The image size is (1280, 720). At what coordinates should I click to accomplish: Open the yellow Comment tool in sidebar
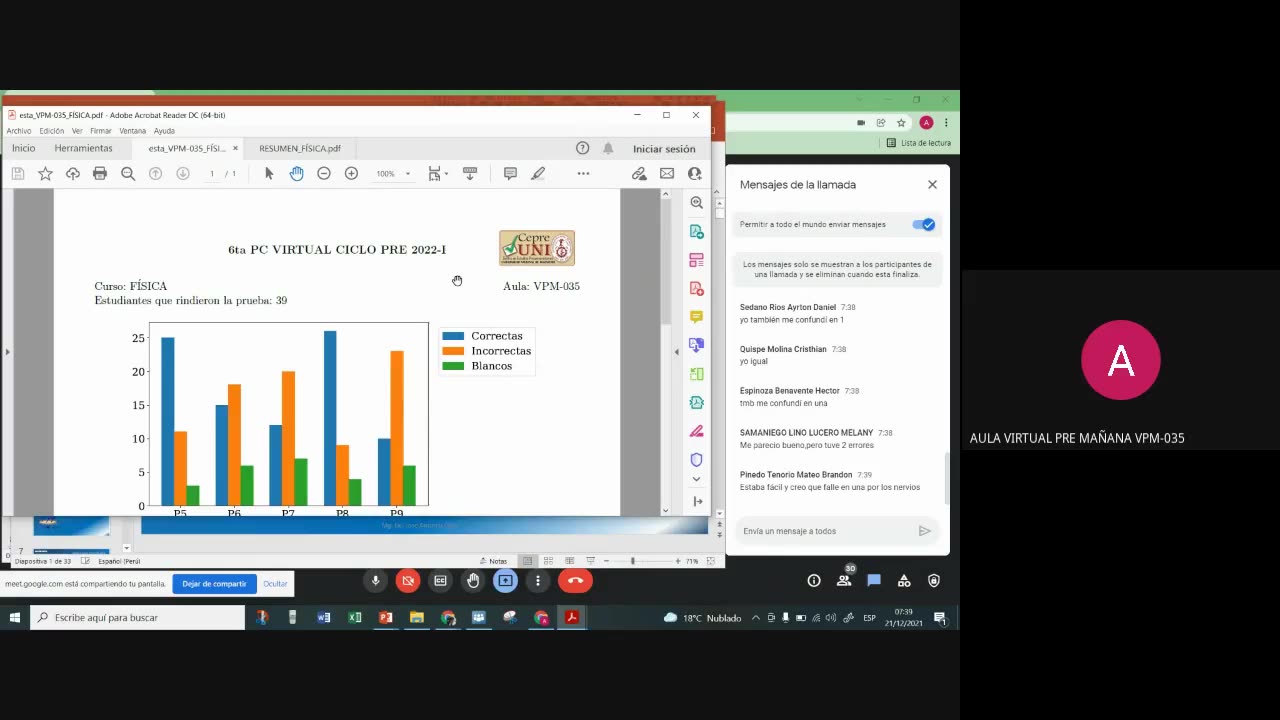[697, 317]
